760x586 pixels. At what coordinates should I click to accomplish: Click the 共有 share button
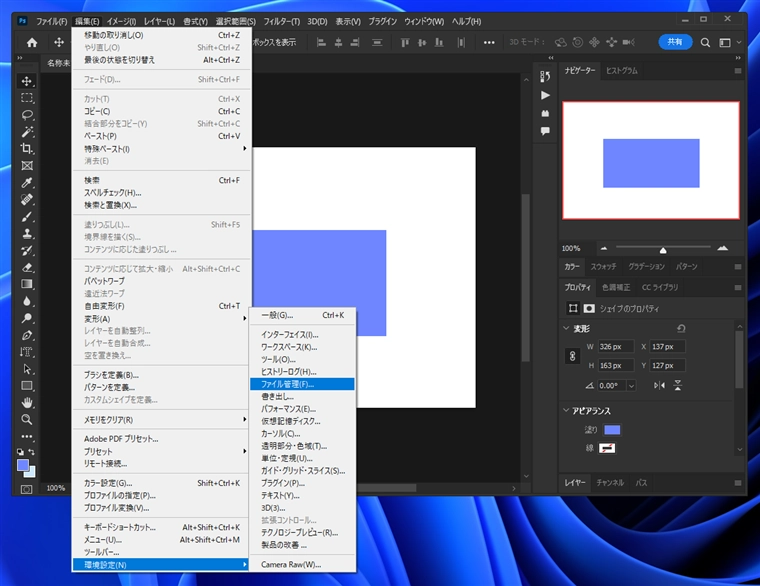tap(675, 42)
